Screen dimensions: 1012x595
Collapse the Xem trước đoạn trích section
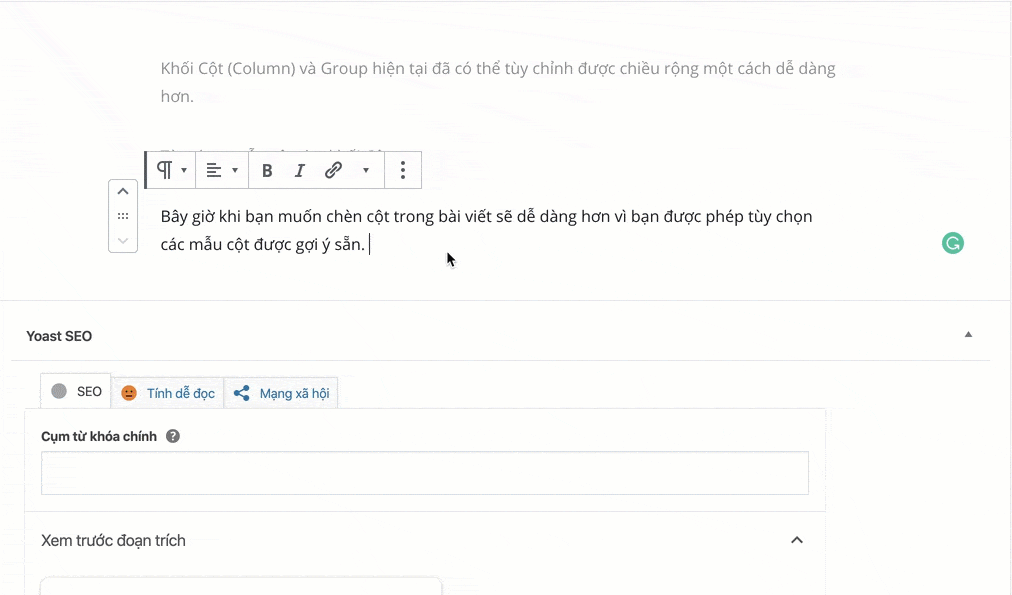pyautogui.click(x=797, y=540)
